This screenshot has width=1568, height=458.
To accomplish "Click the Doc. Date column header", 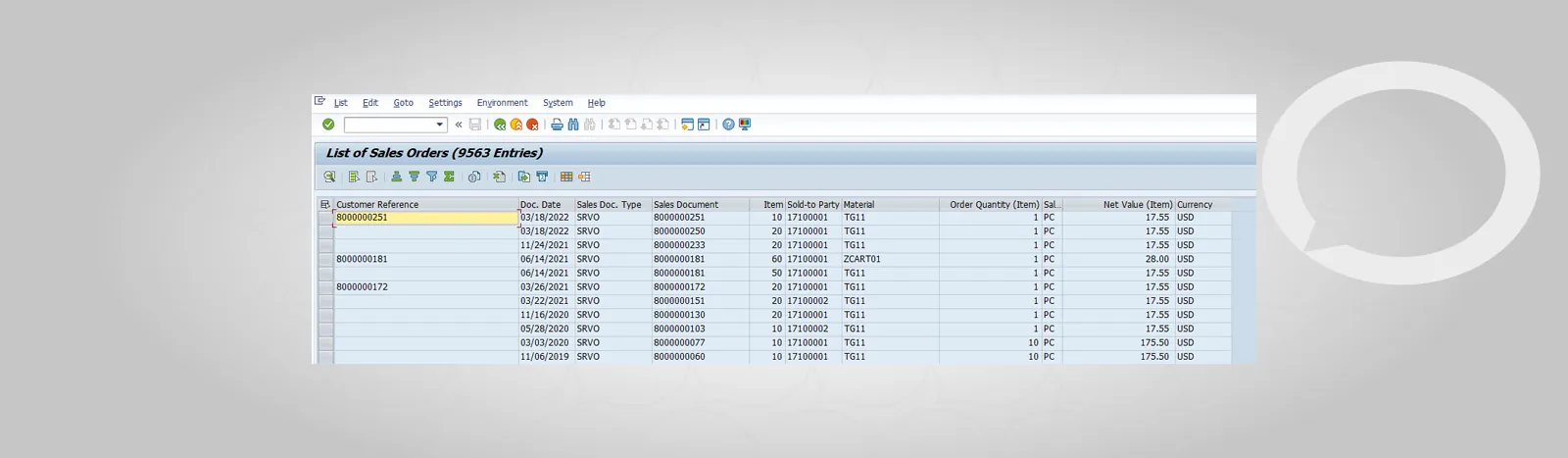I will pos(547,204).
